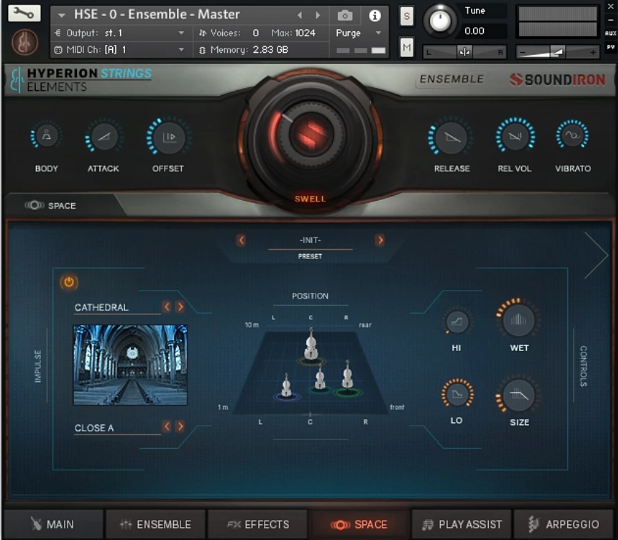The width and height of the screenshot is (618, 540).
Task: Open the Output st. 1 dropdown
Action: 122,33
